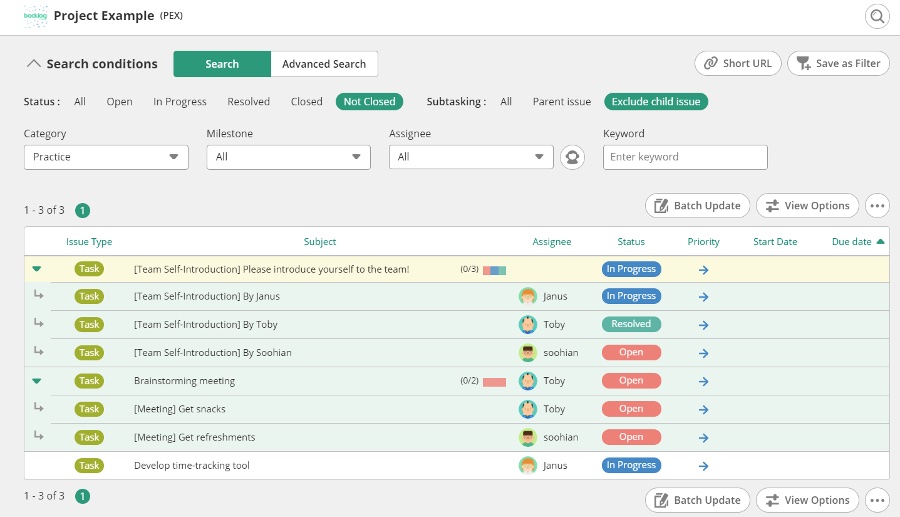This screenshot has height=517, width=900.
Task: Click the Save as Filter button
Action: pyautogui.click(x=838, y=63)
